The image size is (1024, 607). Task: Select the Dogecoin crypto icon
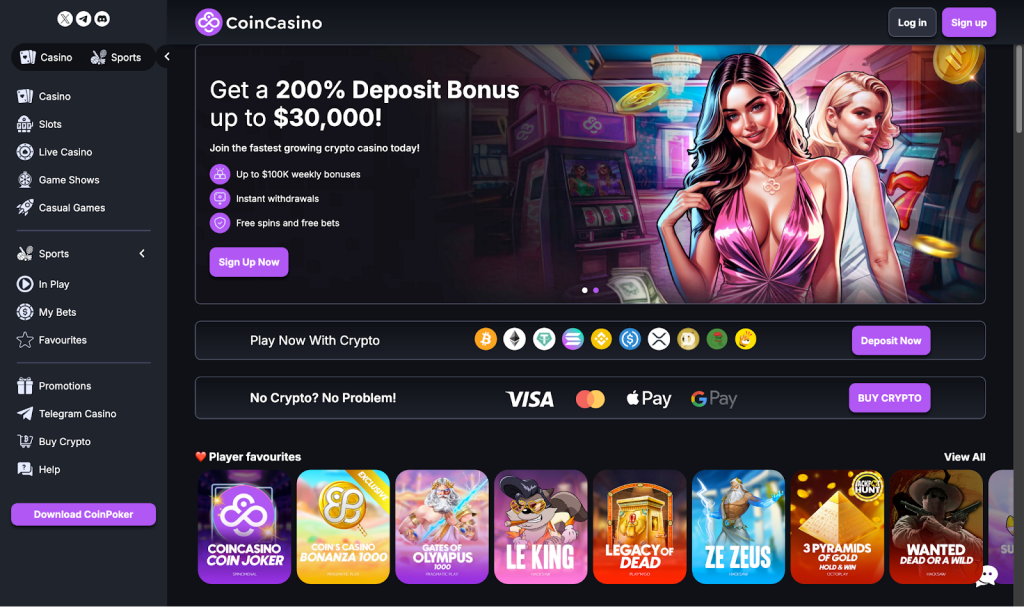click(x=688, y=339)
